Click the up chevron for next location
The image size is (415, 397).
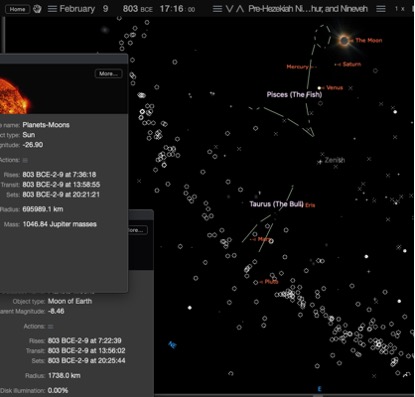pos(240,9)
